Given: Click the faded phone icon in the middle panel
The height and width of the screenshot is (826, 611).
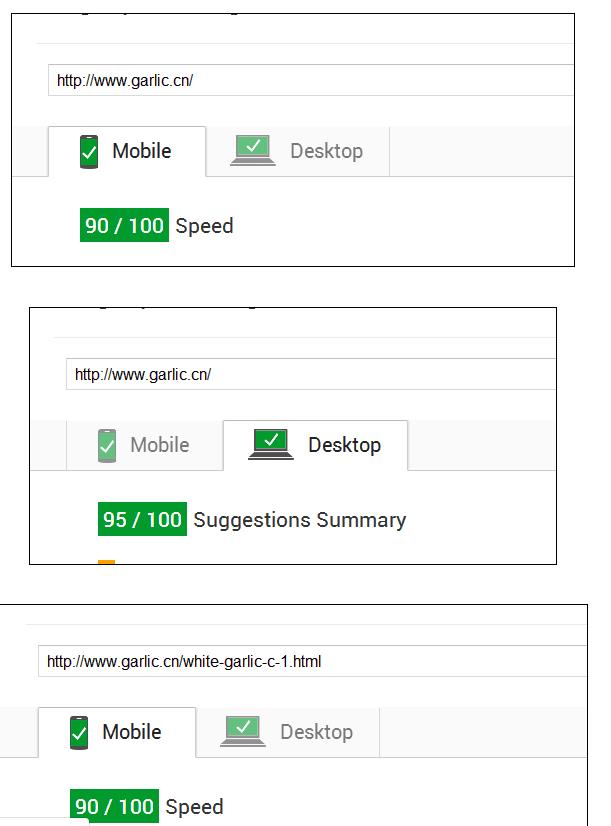Looking at the screenshot, I should [108, 445].
